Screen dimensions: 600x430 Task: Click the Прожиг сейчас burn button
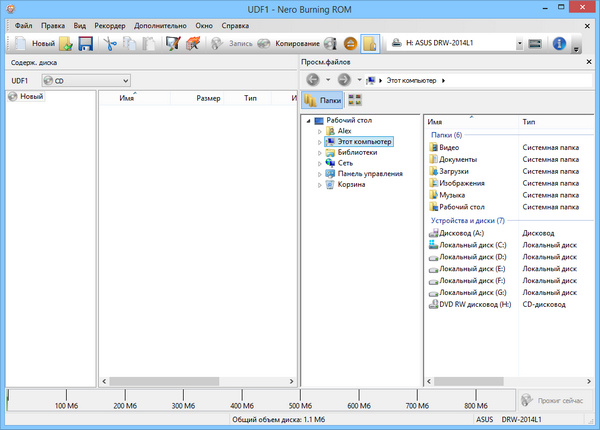554,398
